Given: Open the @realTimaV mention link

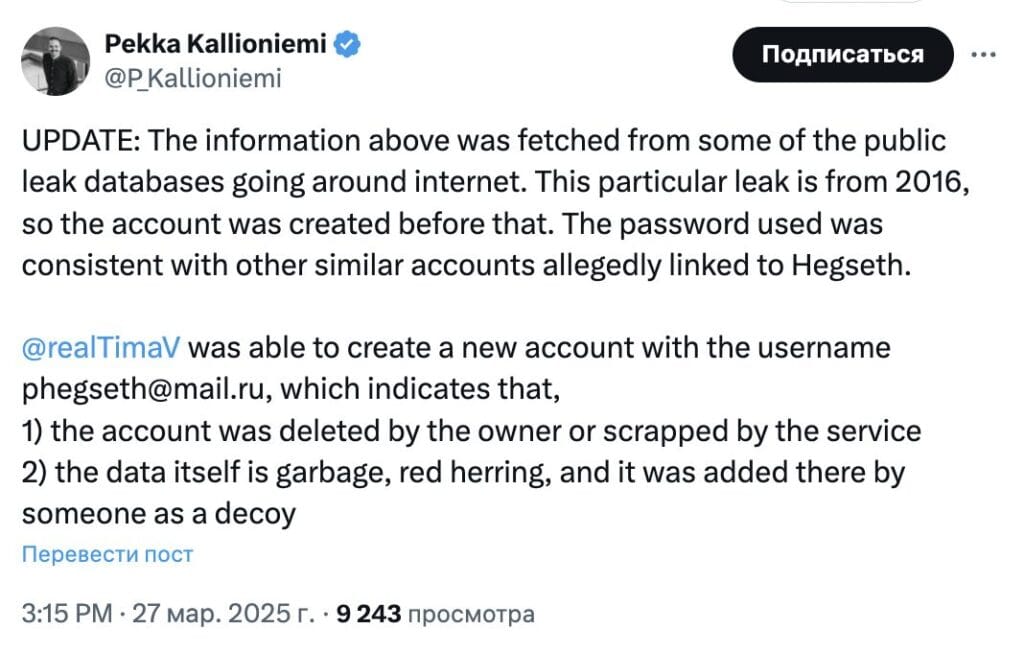Looking at the screenshot, I should point(101,348).
